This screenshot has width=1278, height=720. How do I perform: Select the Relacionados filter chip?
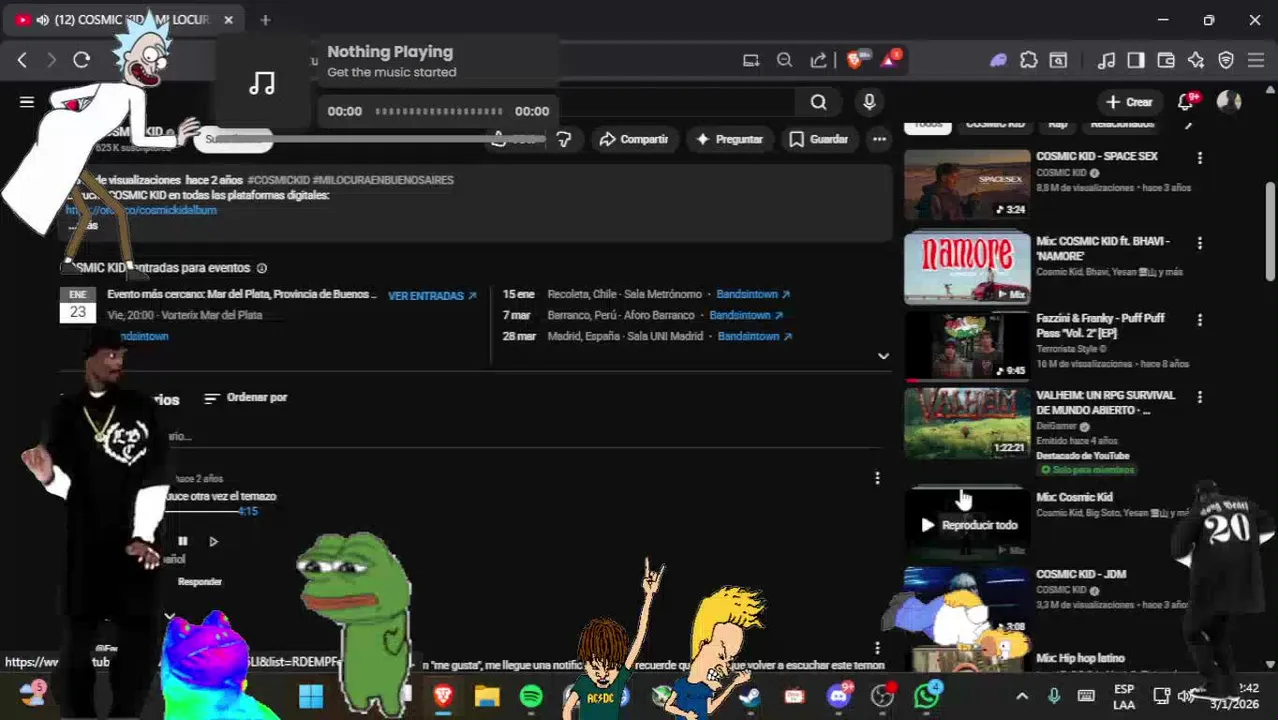point(1122,124)
